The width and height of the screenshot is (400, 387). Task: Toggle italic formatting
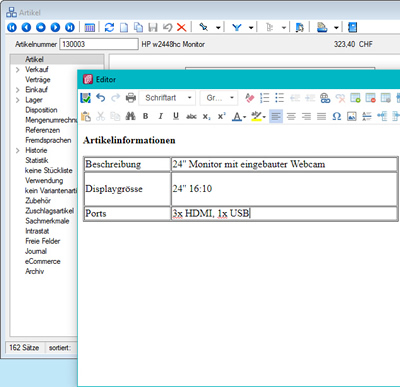tap(161, 116)
